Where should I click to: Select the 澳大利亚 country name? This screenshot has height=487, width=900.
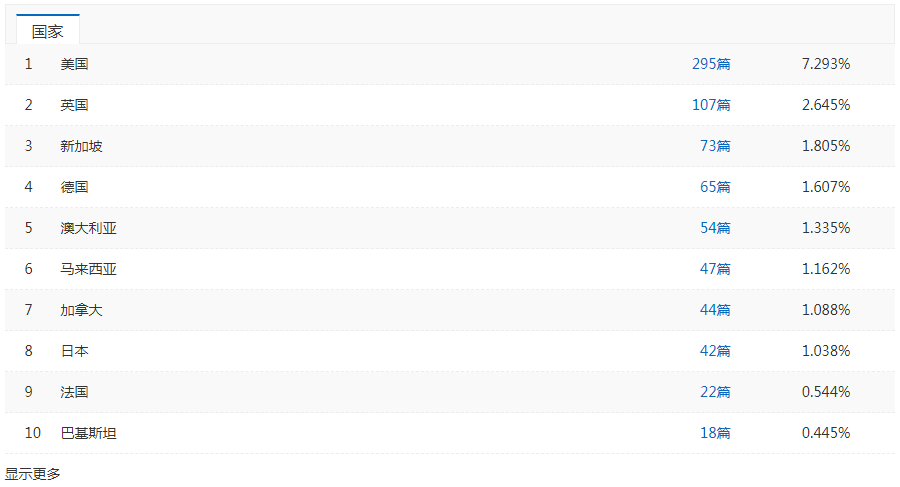coord(88,228)
